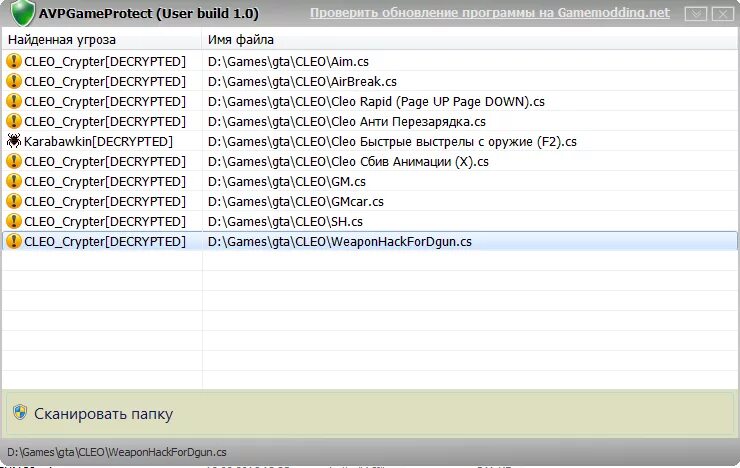Select Karabawkin[DECRYPTED] threat entry
The height and width of the screenshot is (468, 740).
(98, 142)
